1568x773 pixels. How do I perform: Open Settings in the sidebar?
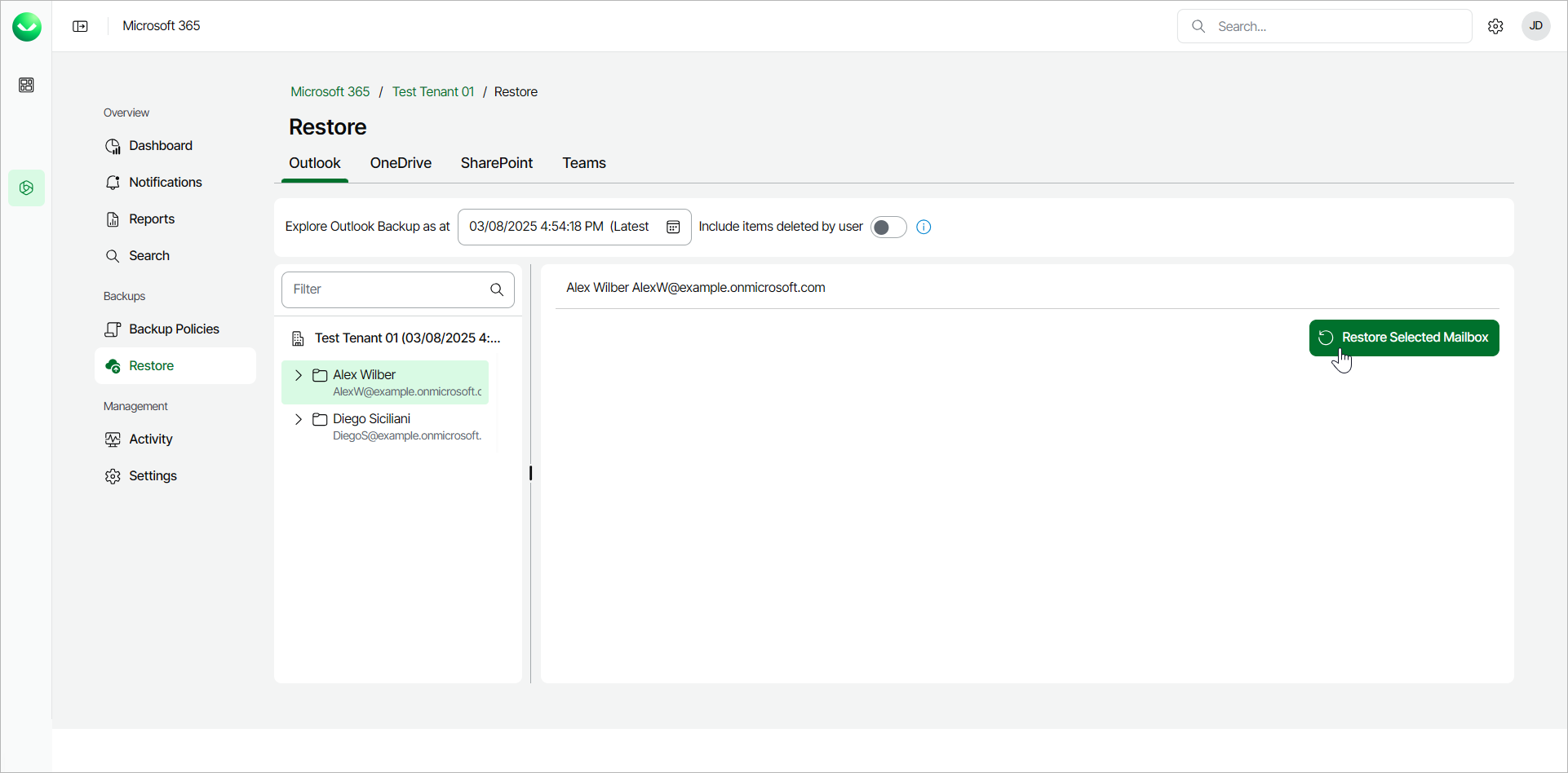175,476
